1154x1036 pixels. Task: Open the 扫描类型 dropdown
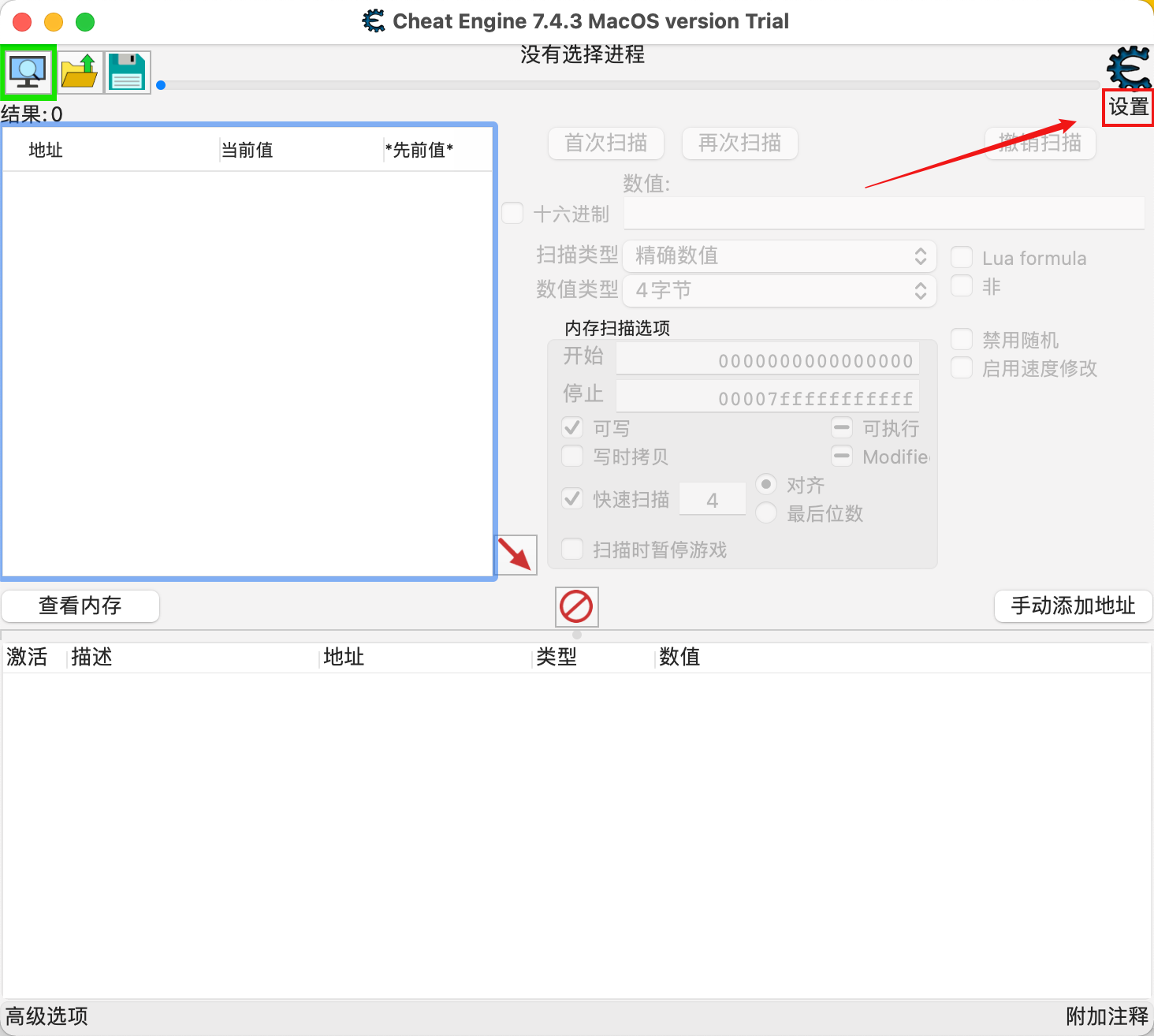pos(779,255)
